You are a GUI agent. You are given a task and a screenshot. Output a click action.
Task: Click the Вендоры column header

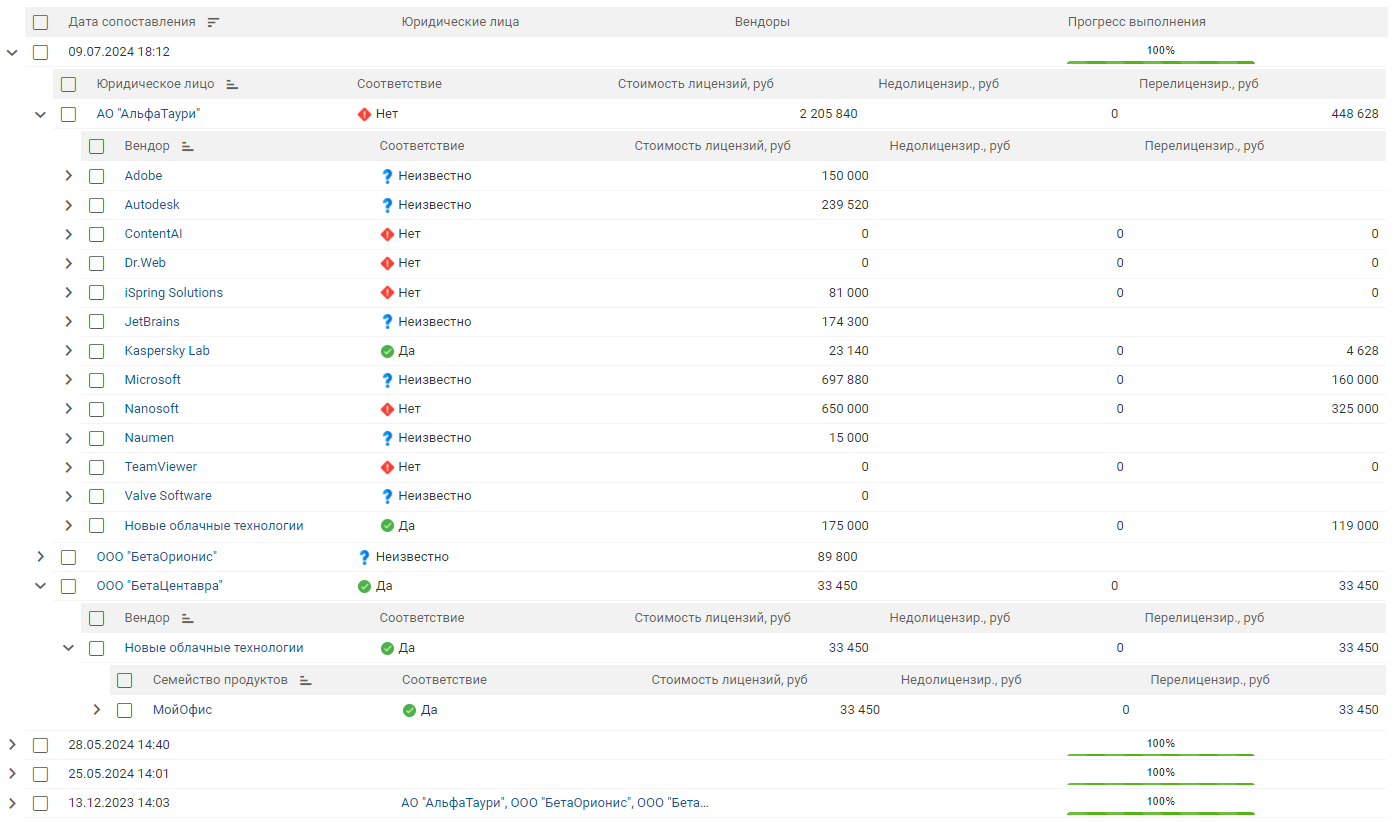tap(762, 21)
